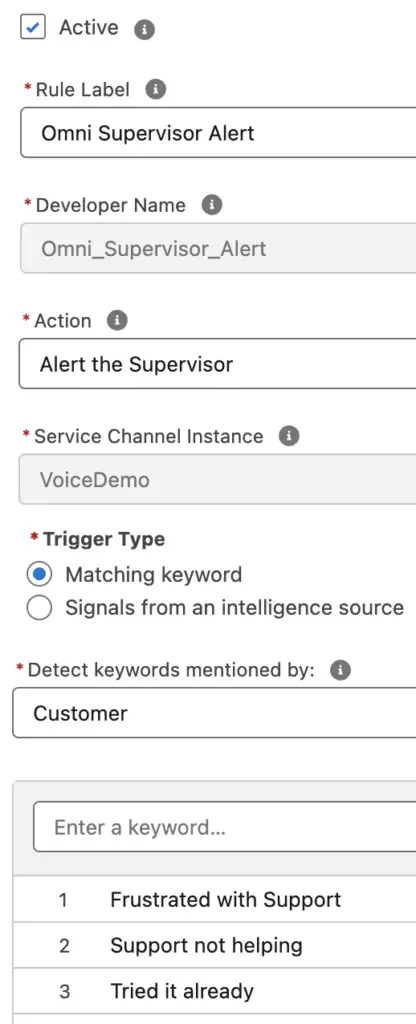Select Matching keyword radio button
The image size is (416, 1024).
[39, 575]
